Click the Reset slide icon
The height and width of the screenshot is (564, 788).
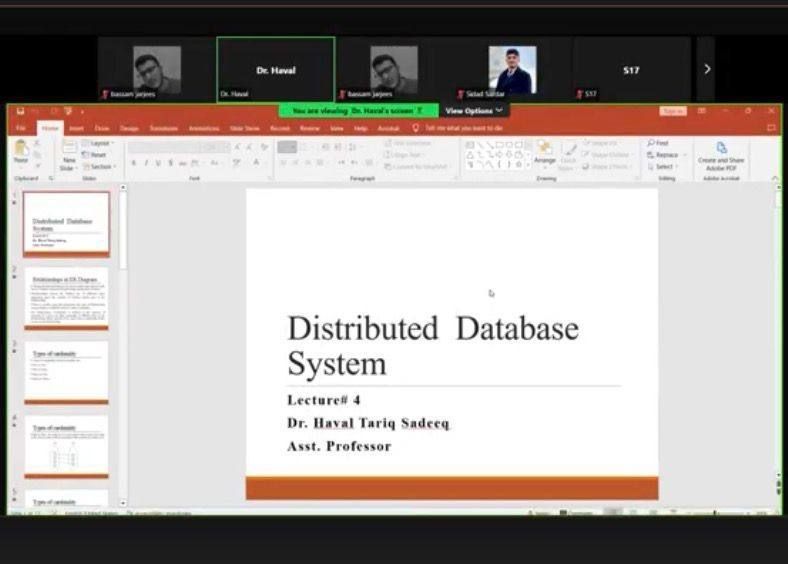[98, 155]
